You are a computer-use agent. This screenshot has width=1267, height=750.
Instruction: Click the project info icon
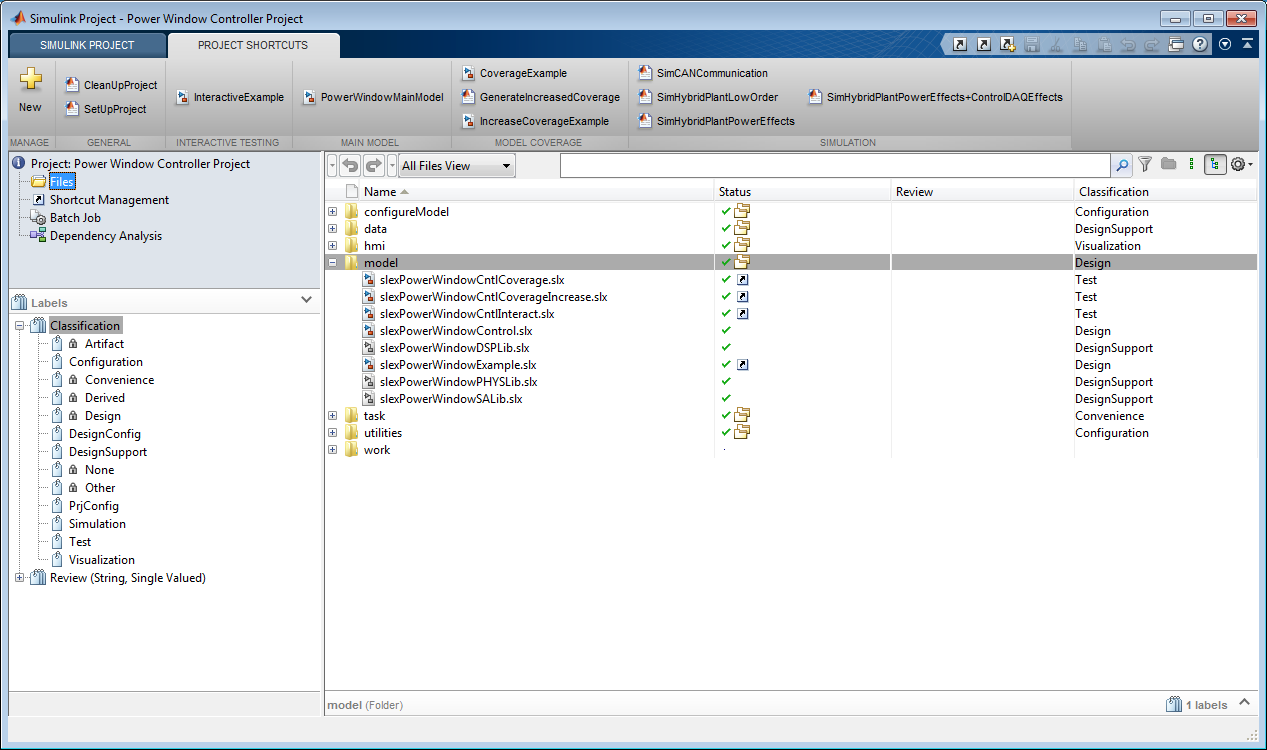[x=18, y=163]
